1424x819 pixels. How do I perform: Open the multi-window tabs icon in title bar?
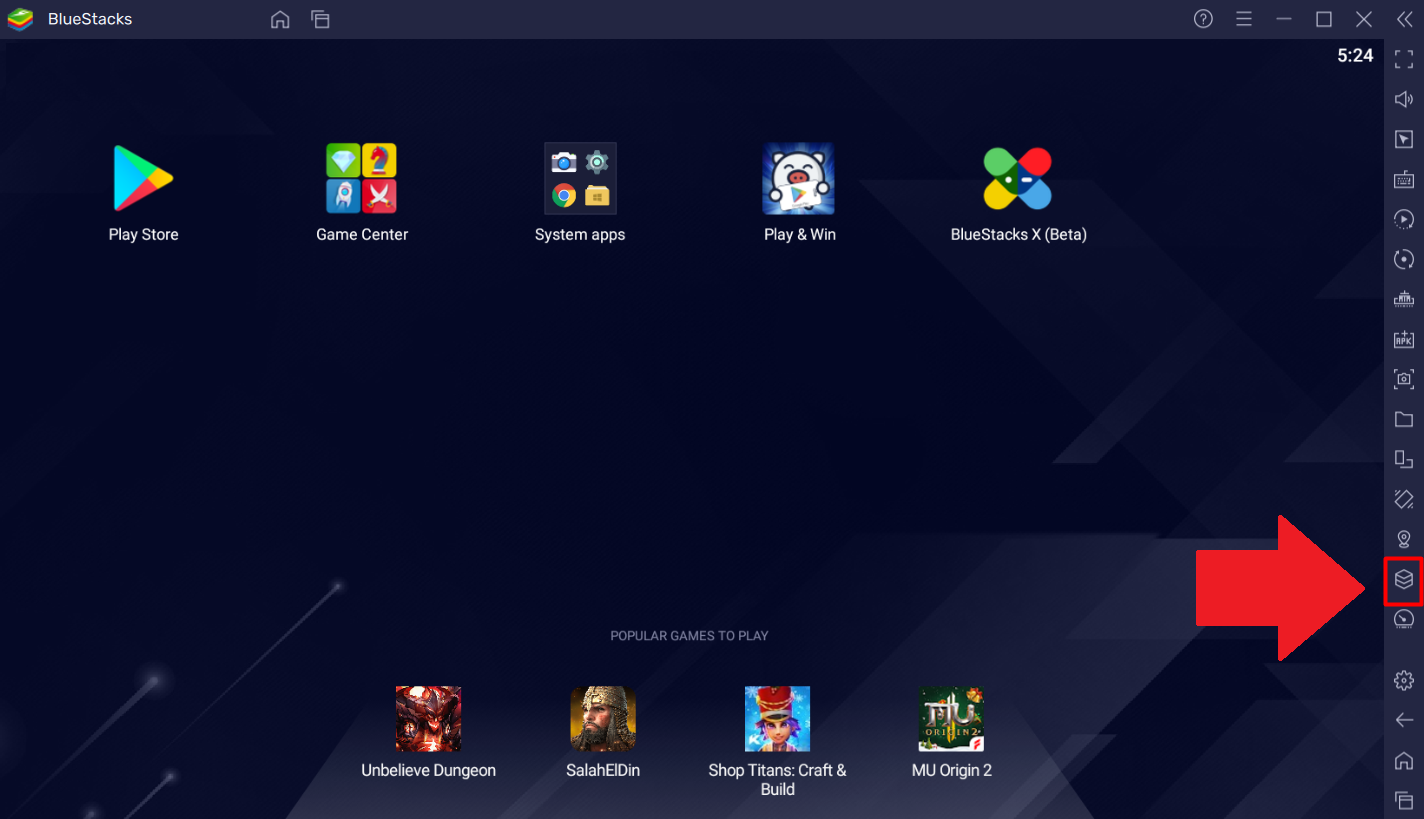[x=320, y=19]
